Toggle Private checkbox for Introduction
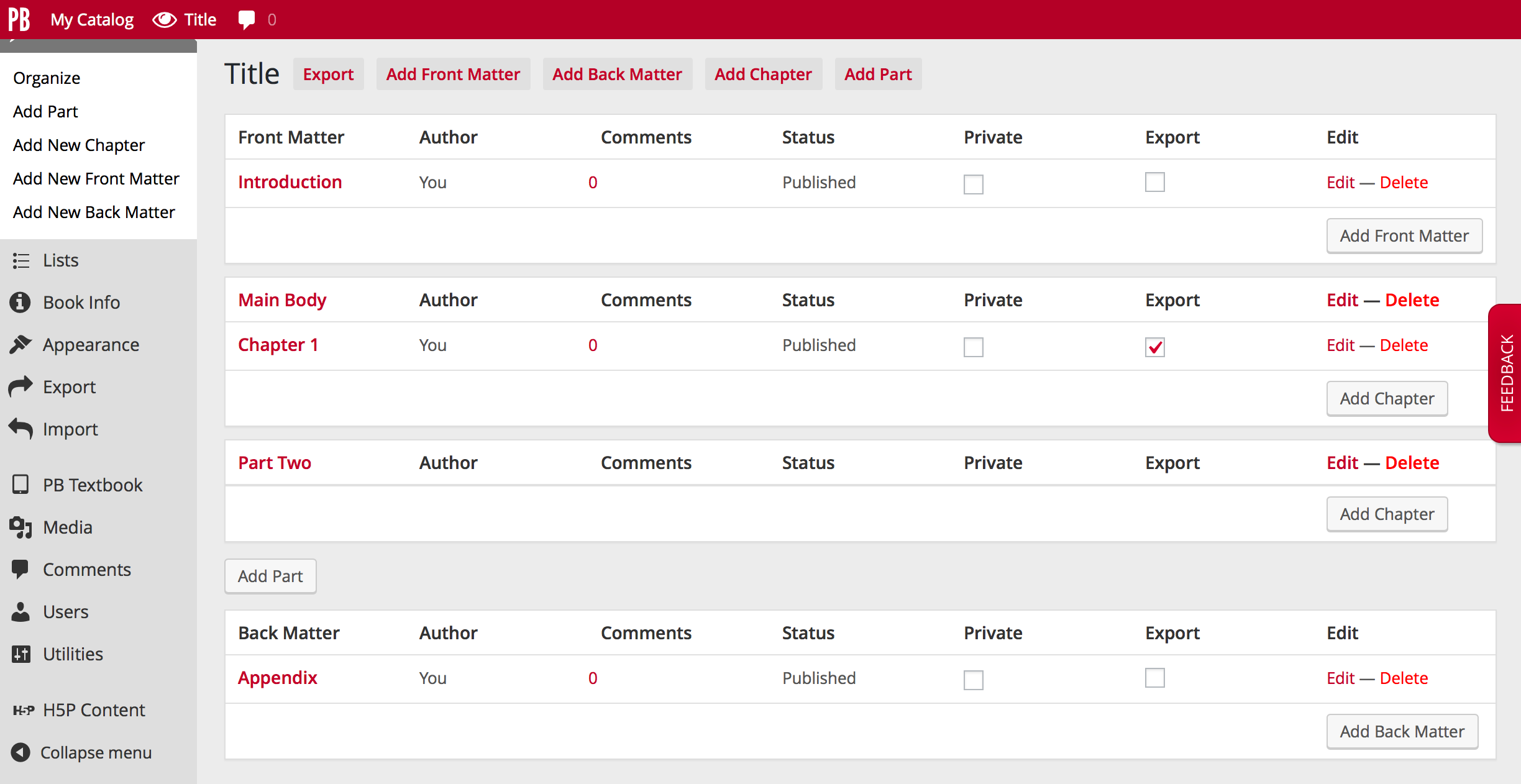 tap(974, 184)
